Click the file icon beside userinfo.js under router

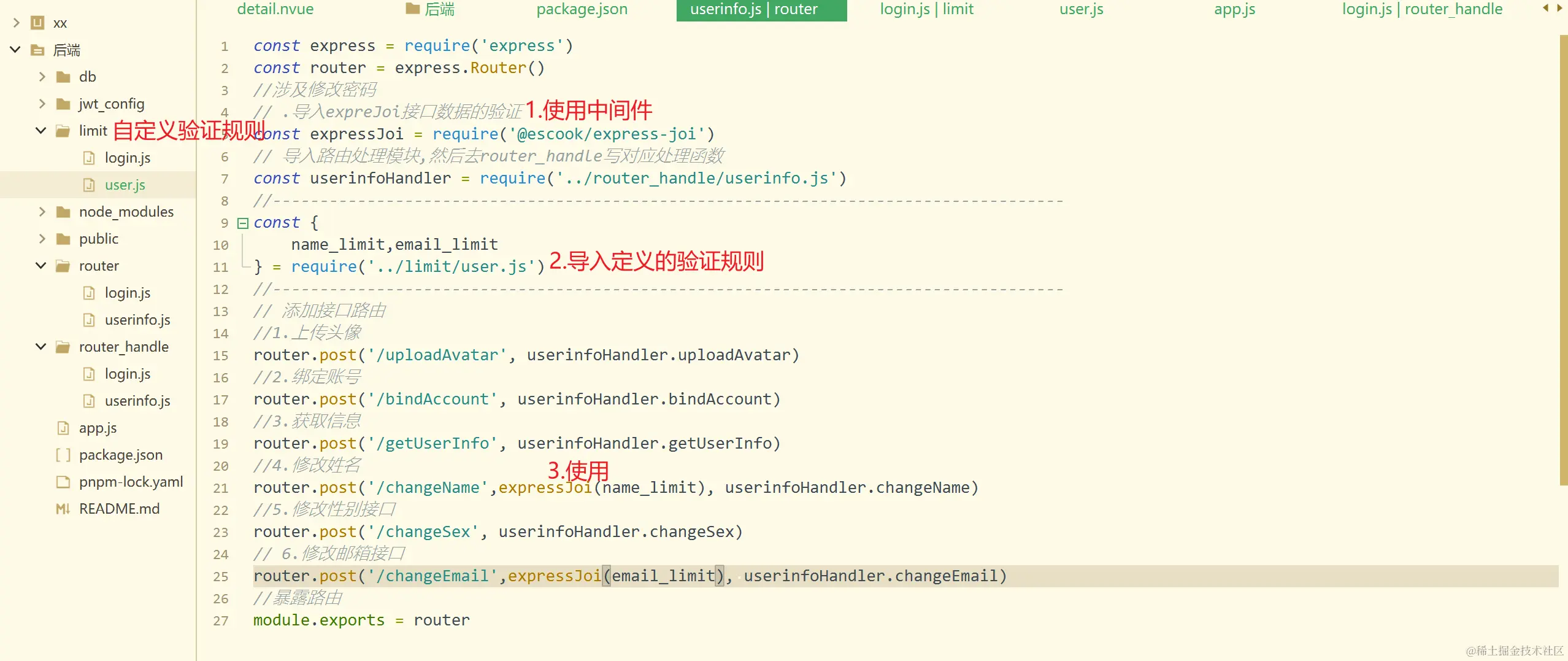[89, 319]
